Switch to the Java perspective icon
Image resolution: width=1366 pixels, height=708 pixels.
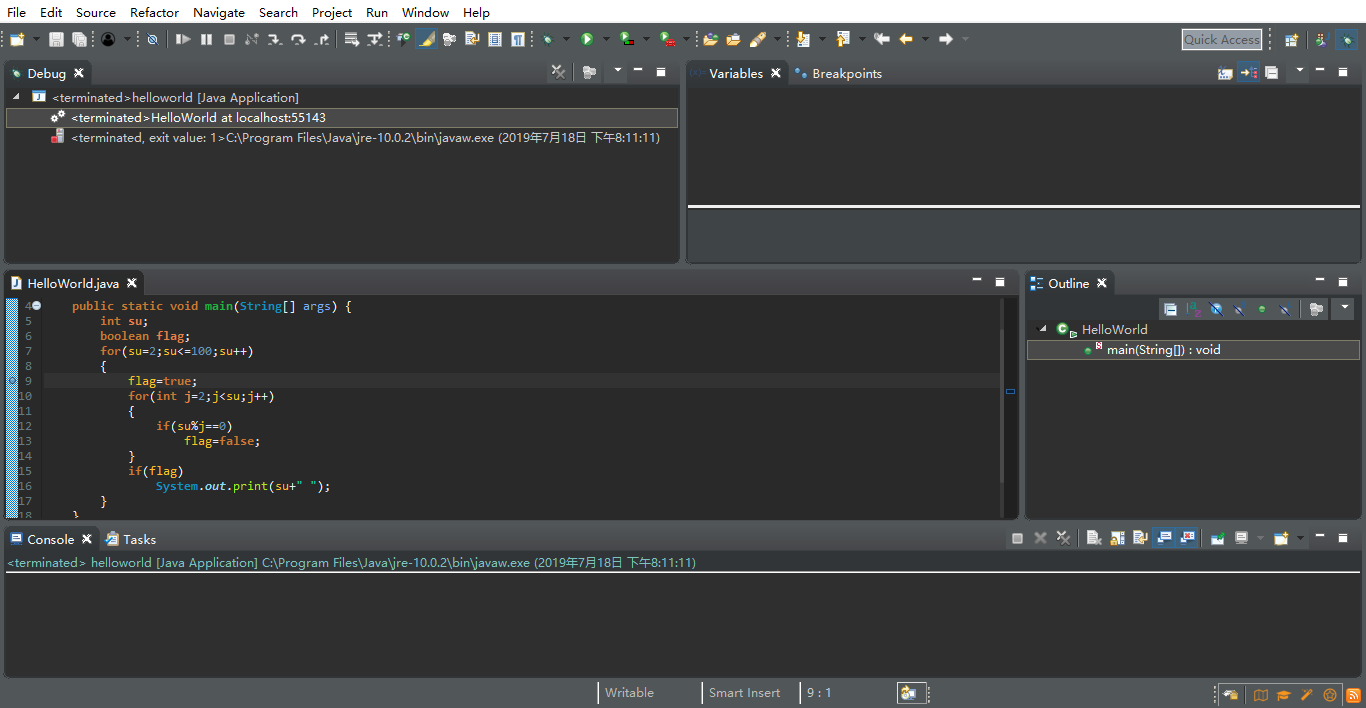1321,39
